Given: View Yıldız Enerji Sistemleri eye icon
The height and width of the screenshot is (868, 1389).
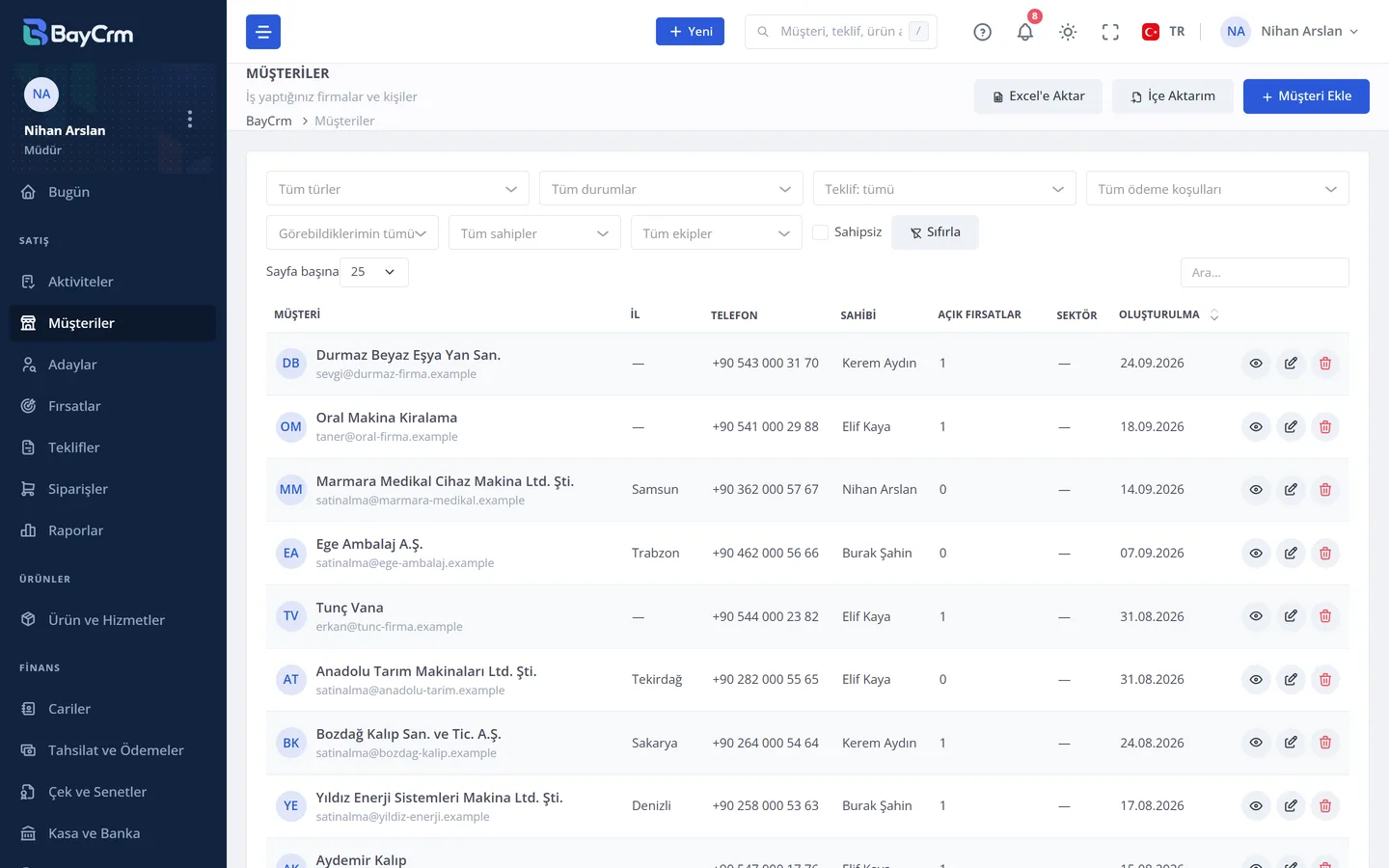Looking at the screenshot, I should click(1256, 805).
